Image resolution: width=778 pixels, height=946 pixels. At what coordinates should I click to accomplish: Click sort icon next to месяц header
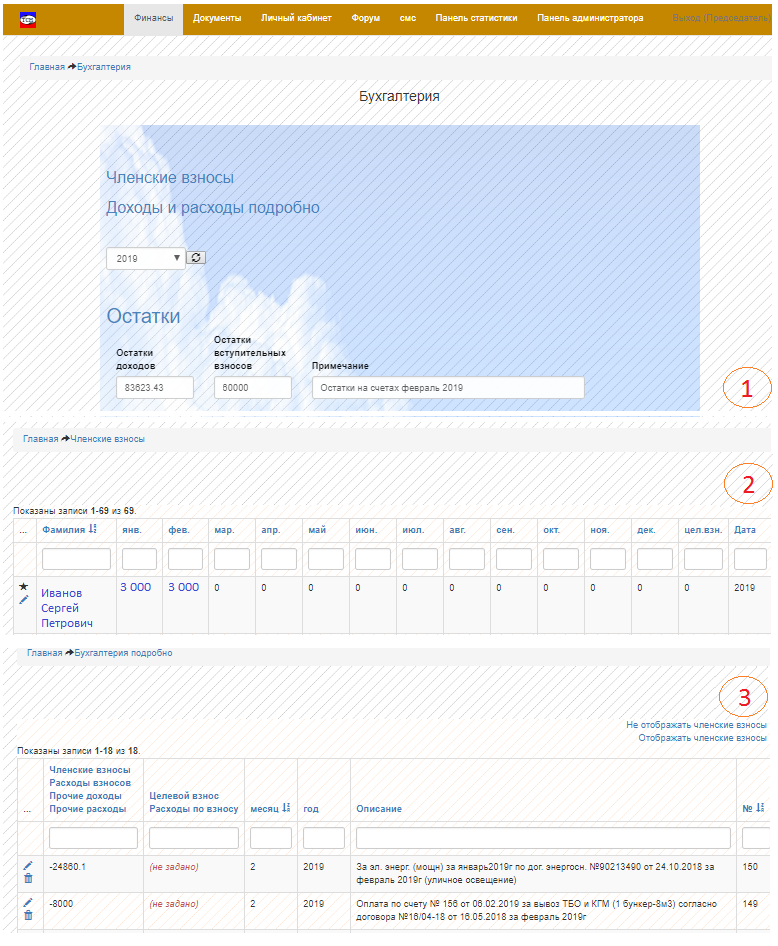pos(286,808)
